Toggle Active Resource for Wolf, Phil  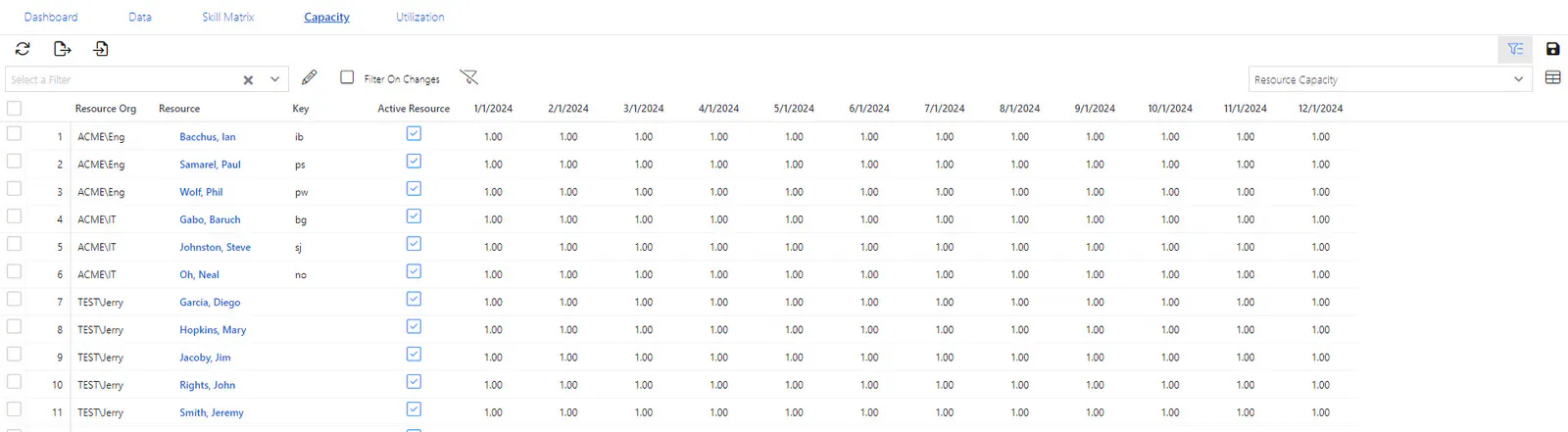414,189
